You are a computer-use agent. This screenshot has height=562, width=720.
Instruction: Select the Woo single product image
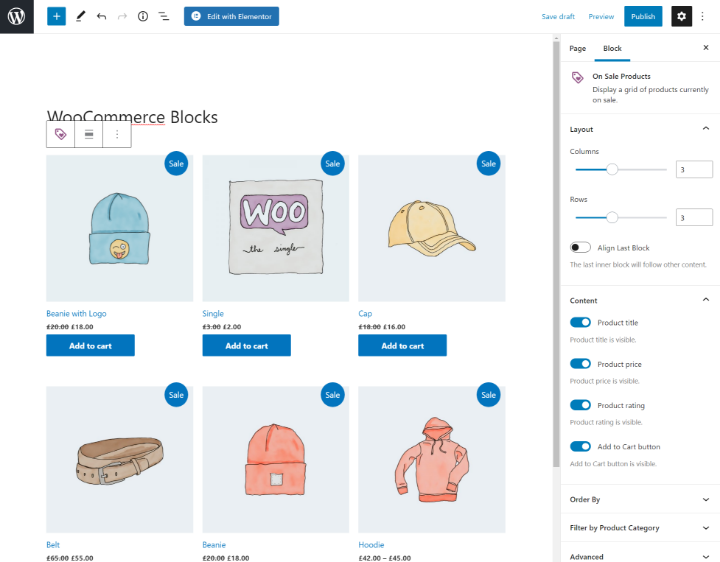(x=276, y=228)
